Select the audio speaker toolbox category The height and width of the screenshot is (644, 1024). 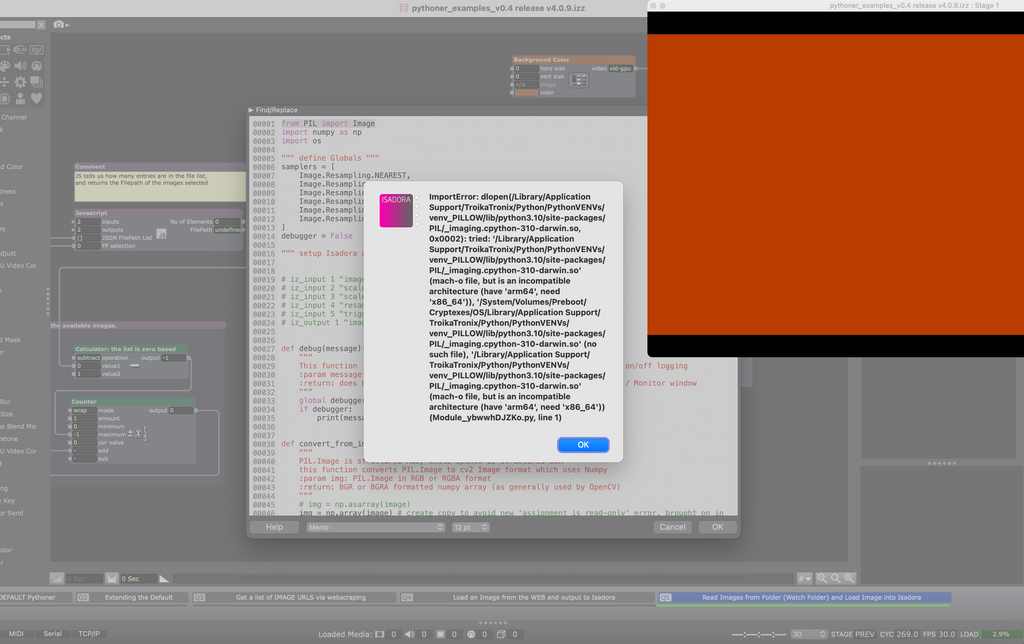pos(21,66)
